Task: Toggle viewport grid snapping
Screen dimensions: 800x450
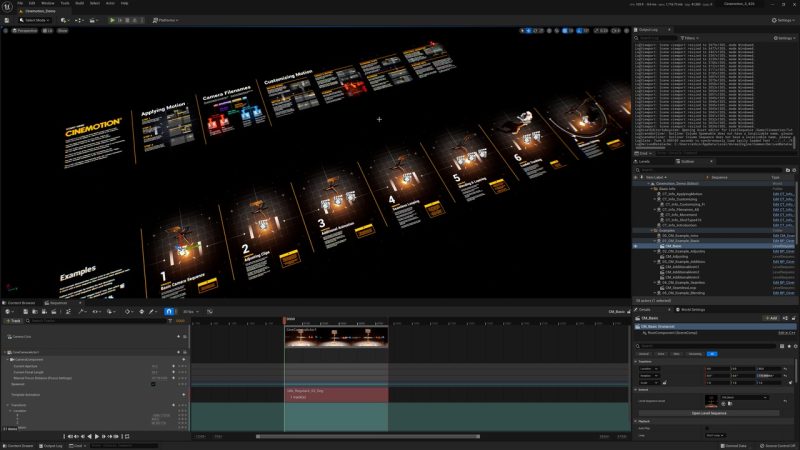Action: pyautogui.click(x=565, y=31)
